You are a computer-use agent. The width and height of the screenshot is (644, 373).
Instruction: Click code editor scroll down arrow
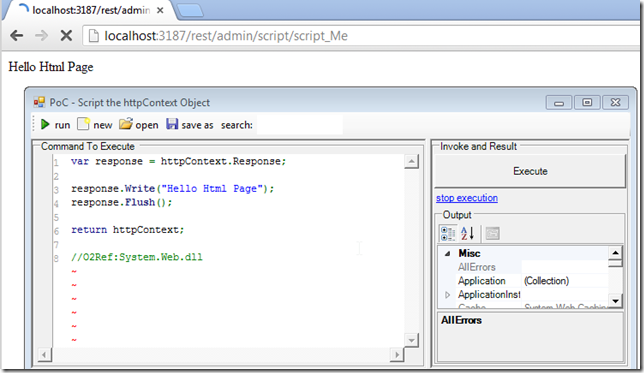tap(411, 340)
